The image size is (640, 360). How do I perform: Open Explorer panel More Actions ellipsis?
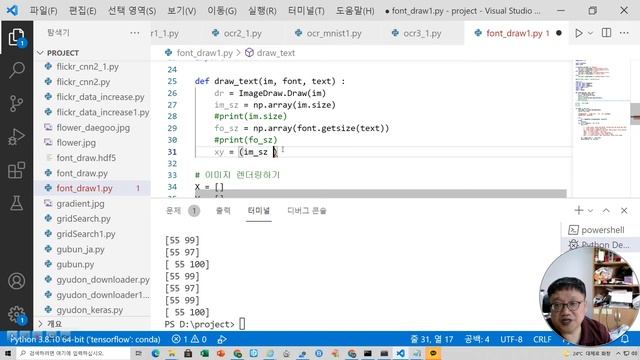(x=135, y=33)
